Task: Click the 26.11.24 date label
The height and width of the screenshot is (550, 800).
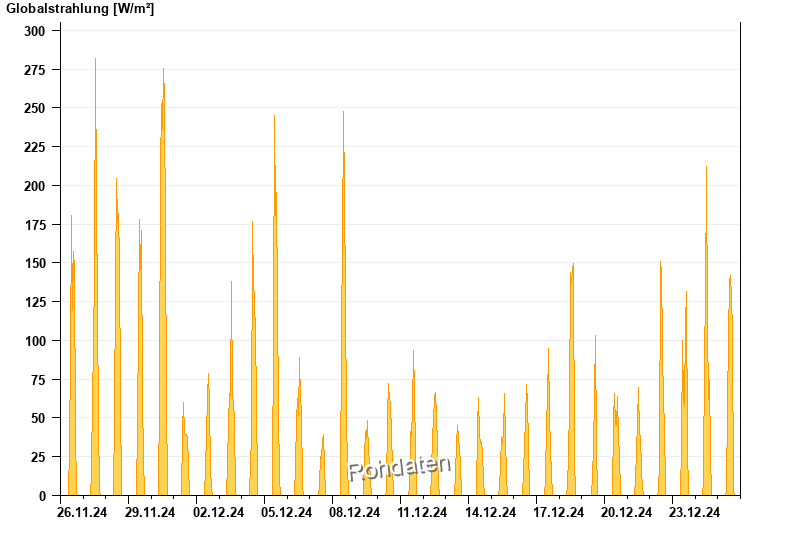Action: 82,512
